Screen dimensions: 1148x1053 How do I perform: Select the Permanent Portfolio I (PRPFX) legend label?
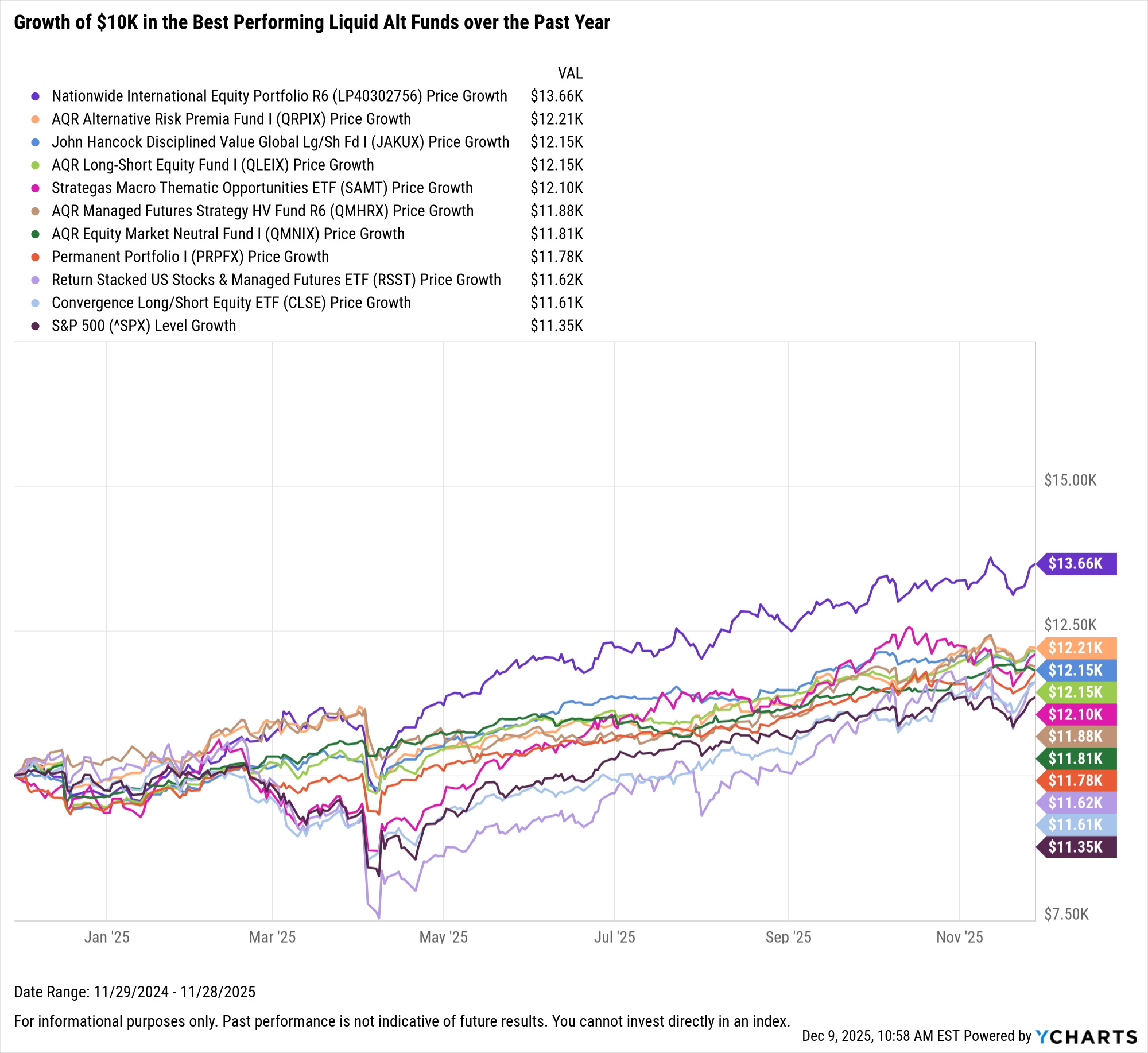point(190,257)
